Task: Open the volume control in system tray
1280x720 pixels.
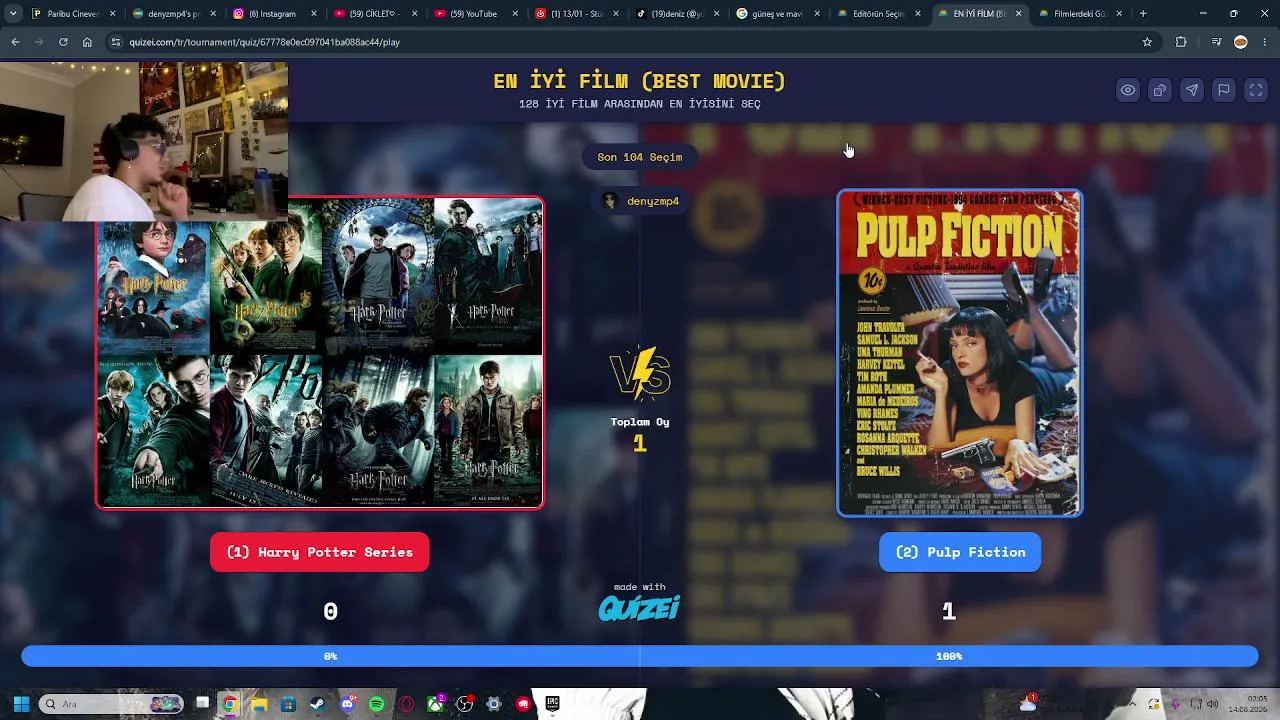Action: [x=1213, y=704]
